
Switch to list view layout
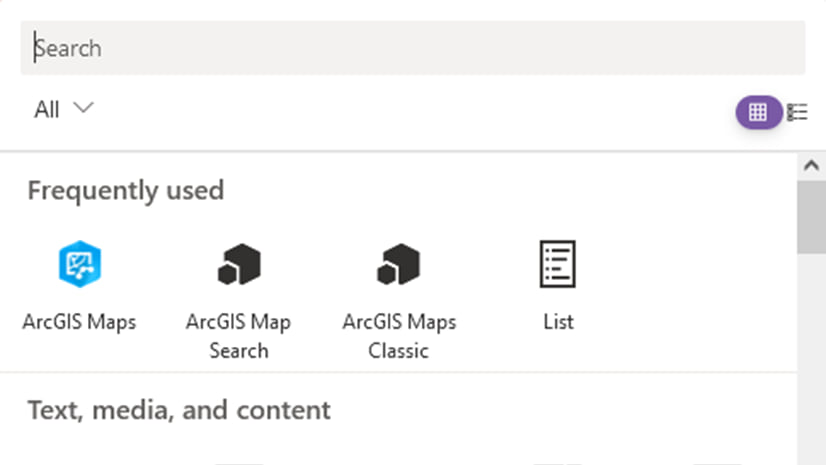(797, 113)
